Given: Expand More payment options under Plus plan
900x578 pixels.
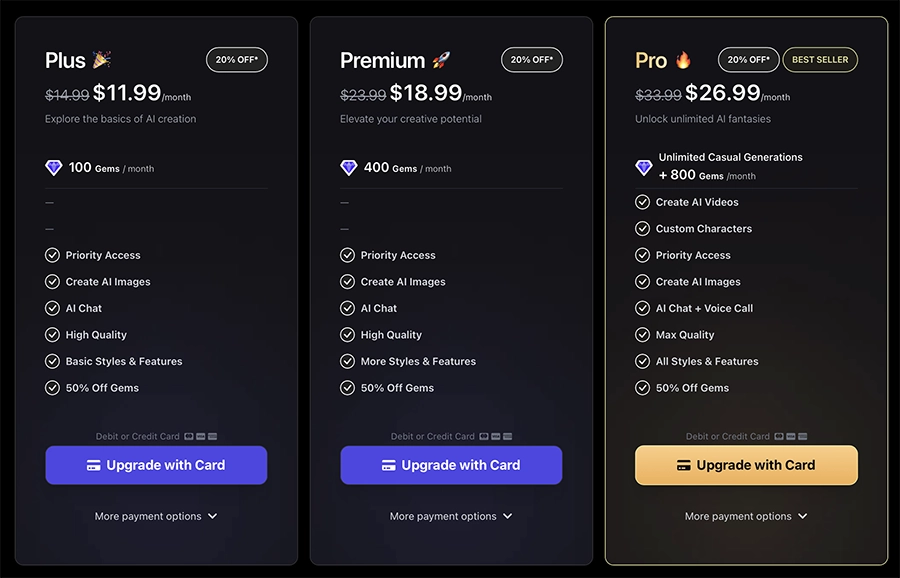Looking at the screenshot, I should [156, 517].
